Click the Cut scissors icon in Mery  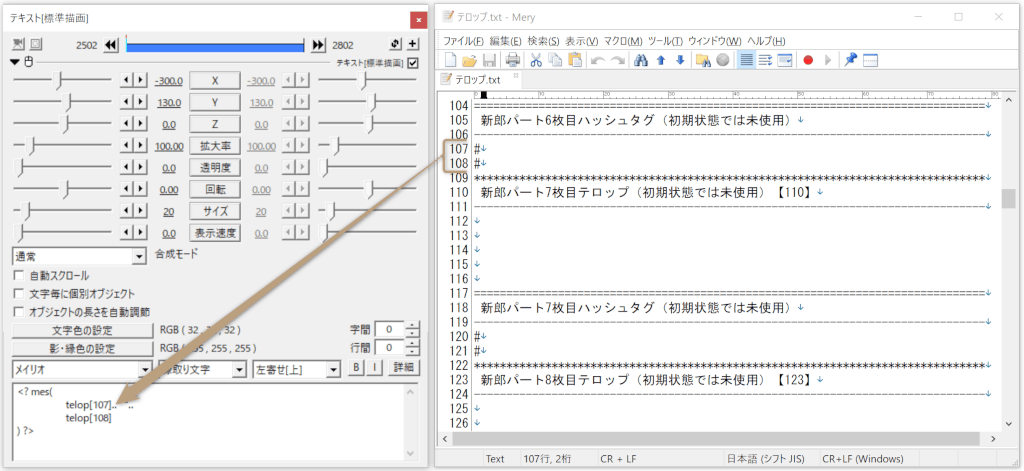click(536, 60)
